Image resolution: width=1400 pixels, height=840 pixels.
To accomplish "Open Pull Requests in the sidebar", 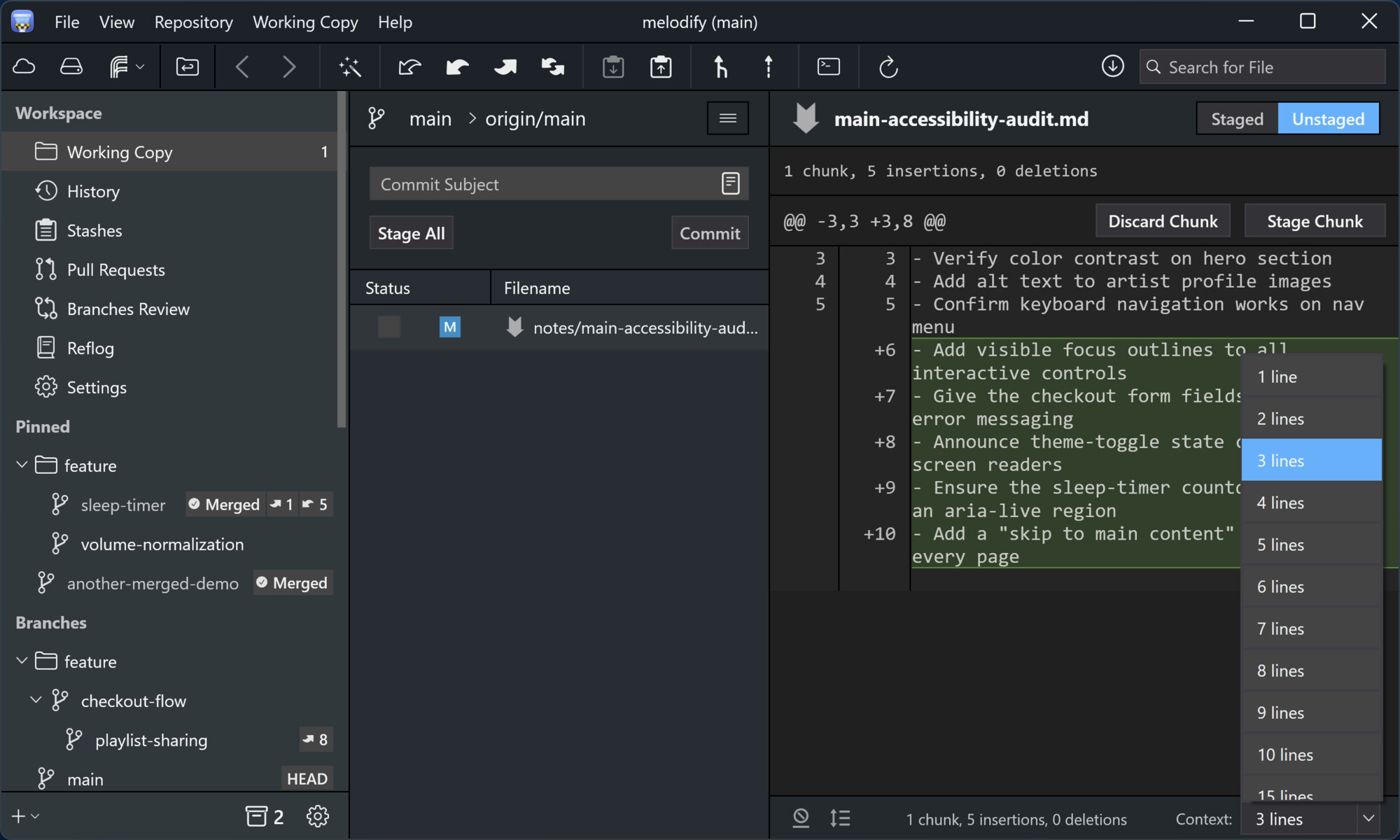I will coord(169,269).
